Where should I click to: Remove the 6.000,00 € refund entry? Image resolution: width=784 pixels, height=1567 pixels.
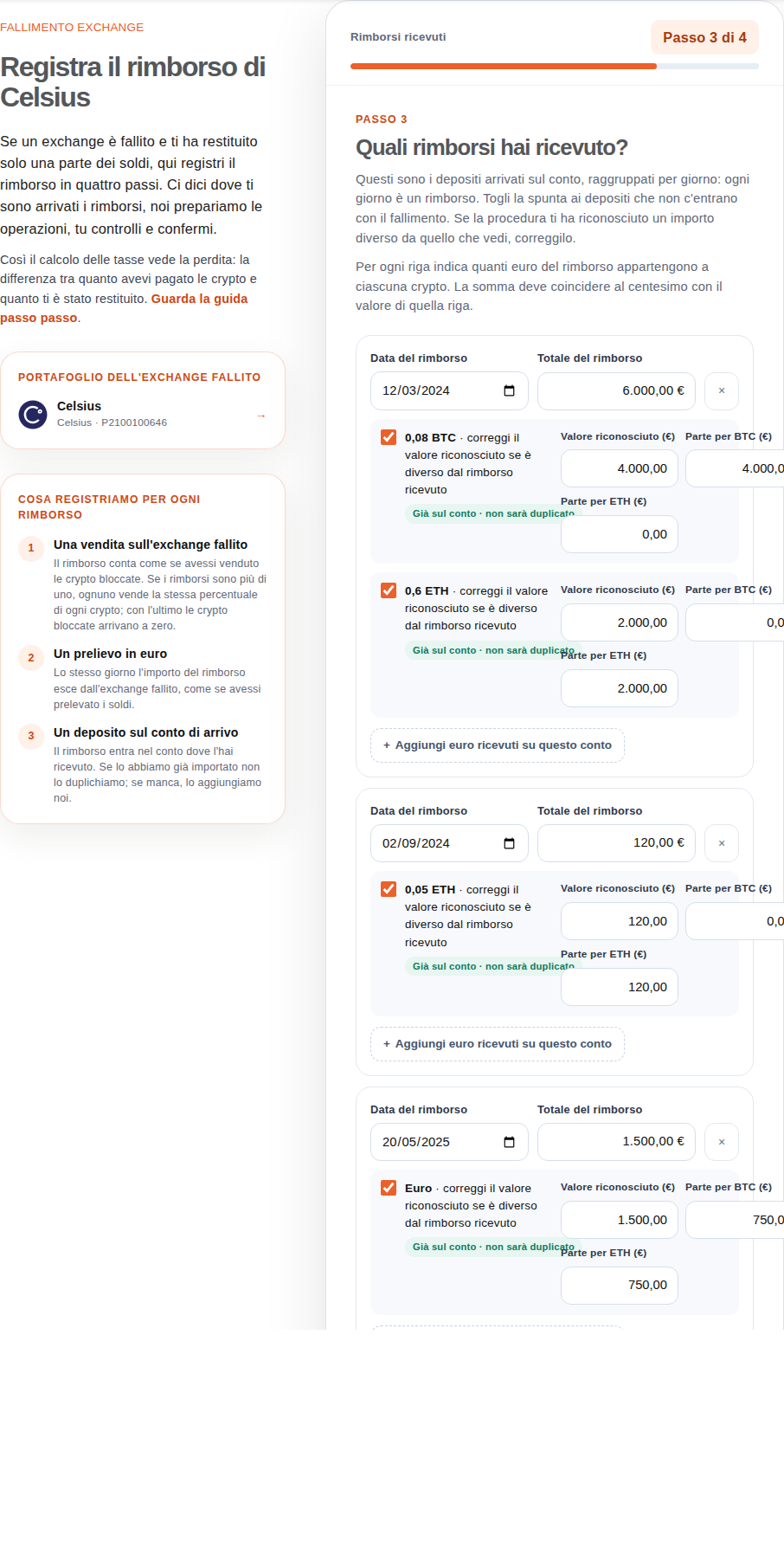coord(722,391)
